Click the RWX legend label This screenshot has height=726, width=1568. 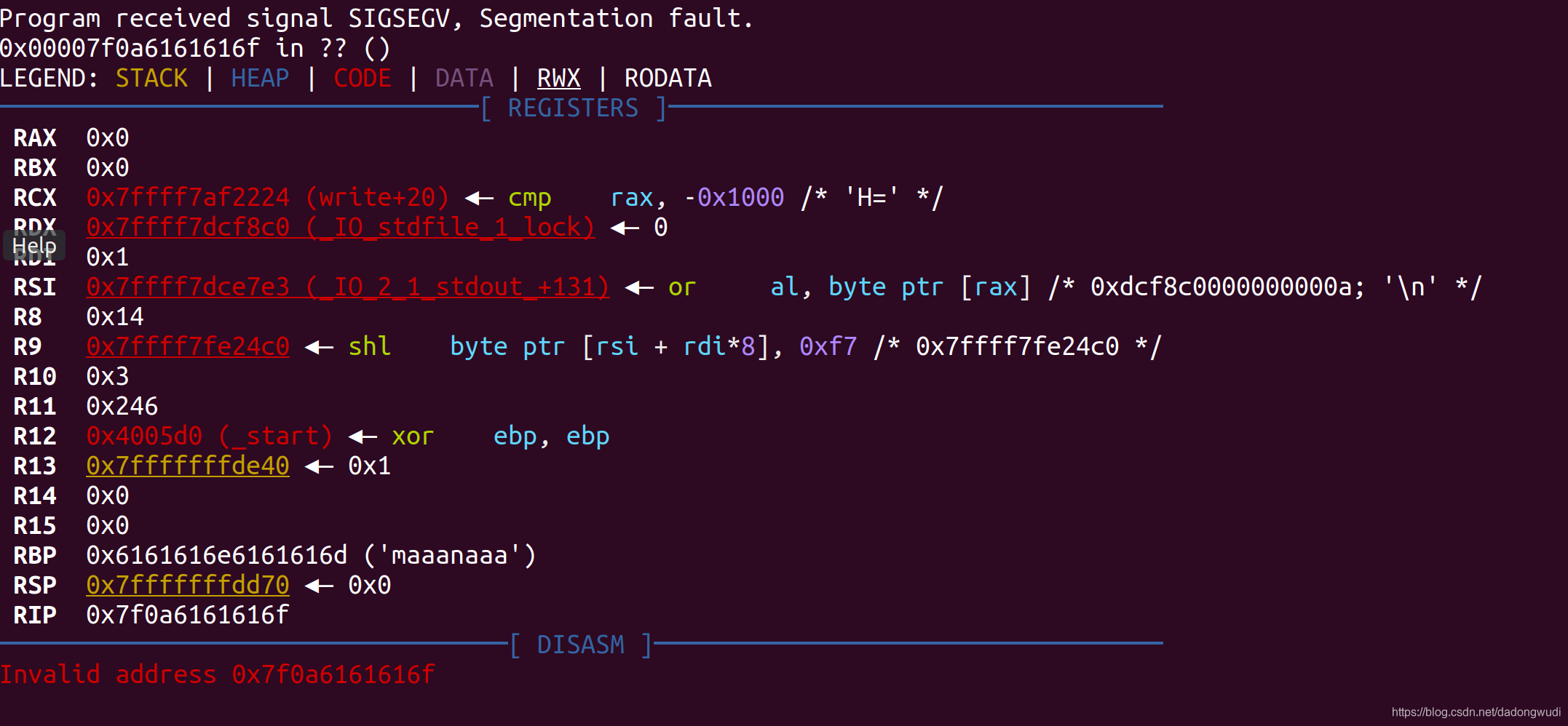[x=558, y=79]
